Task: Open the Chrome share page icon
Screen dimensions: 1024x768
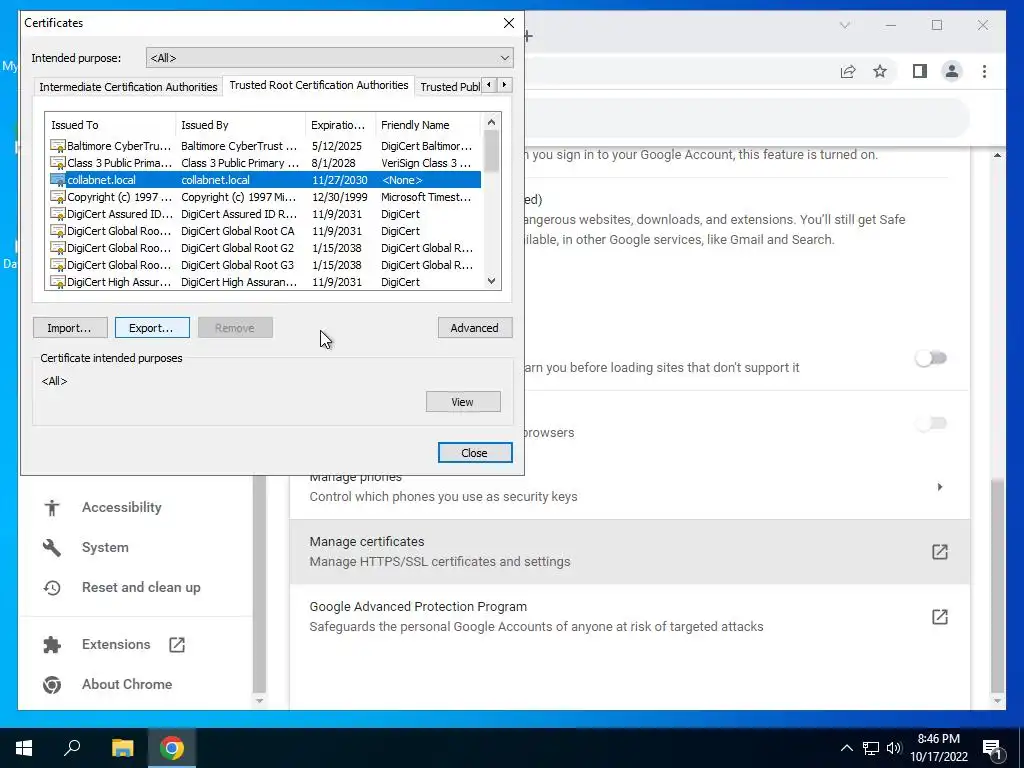Action: point(848,71)
